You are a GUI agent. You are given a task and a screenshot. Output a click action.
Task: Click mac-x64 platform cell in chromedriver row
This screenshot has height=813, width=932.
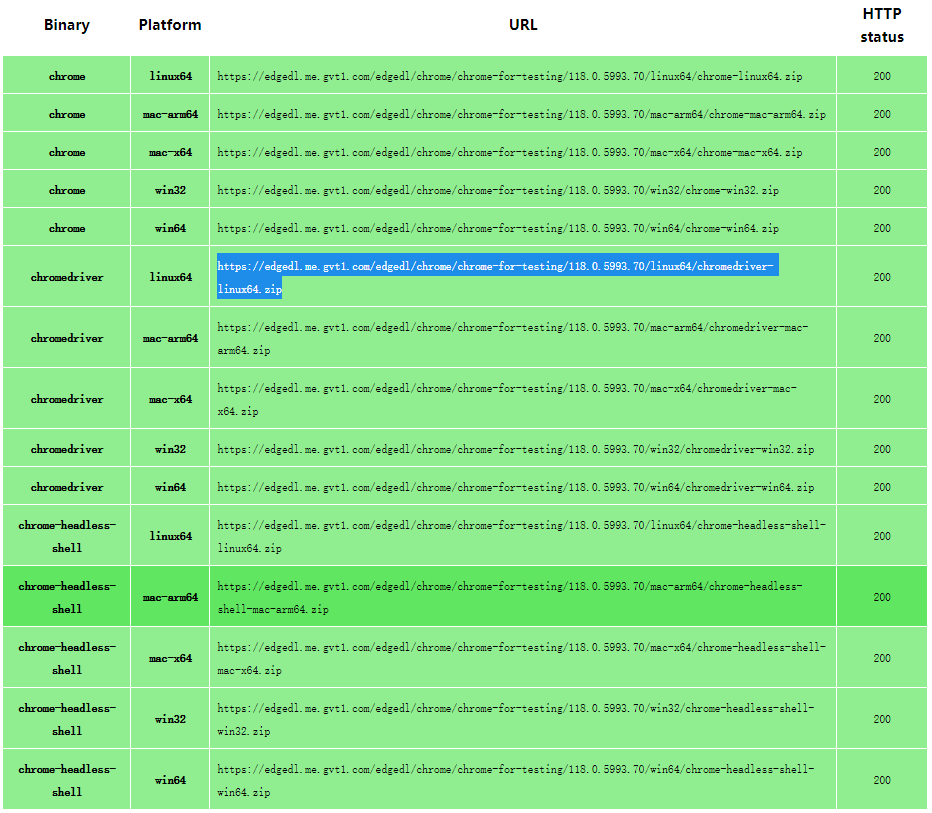pos(170,399)
